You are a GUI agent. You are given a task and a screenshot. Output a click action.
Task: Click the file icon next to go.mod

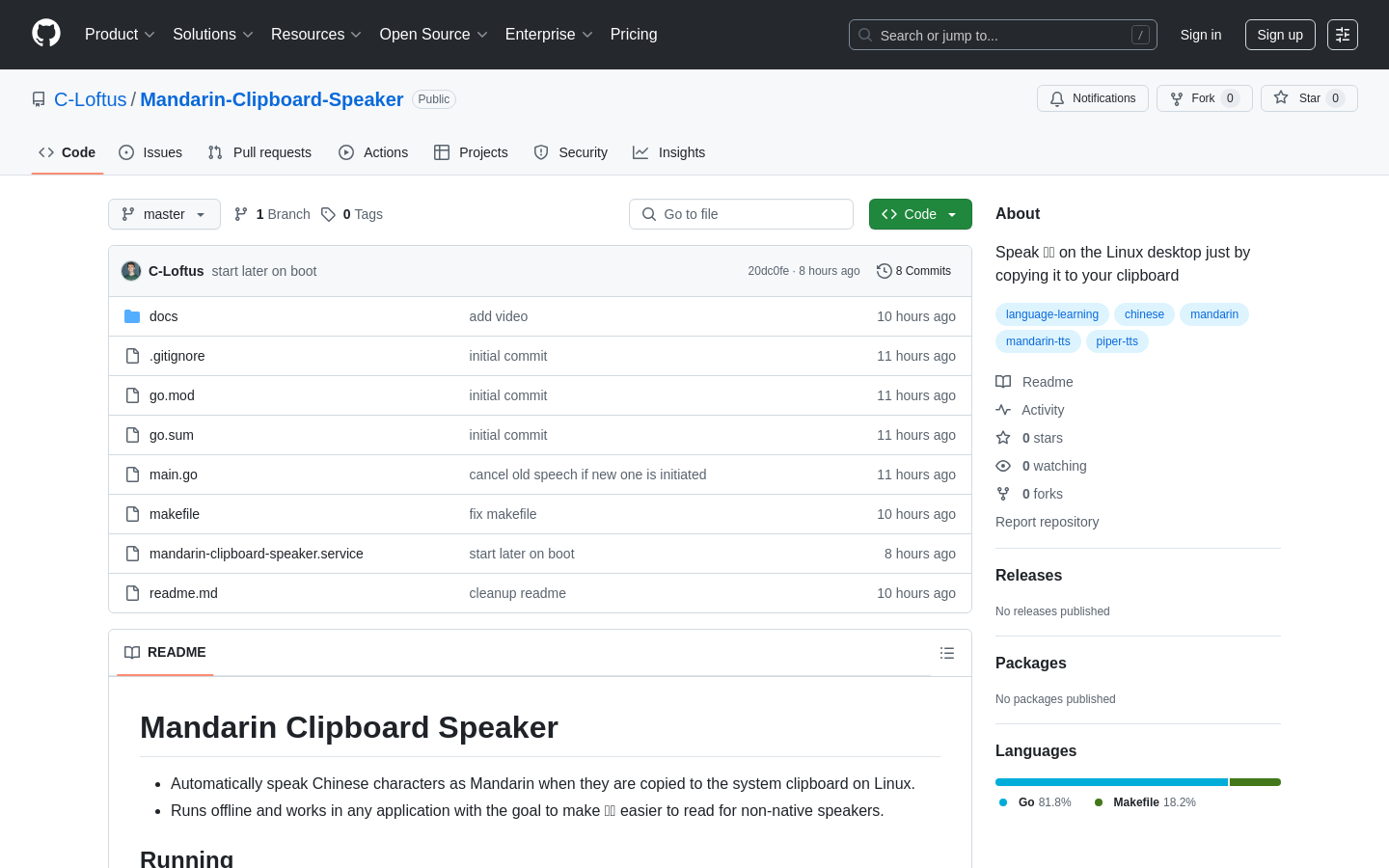tap(132, 395)
